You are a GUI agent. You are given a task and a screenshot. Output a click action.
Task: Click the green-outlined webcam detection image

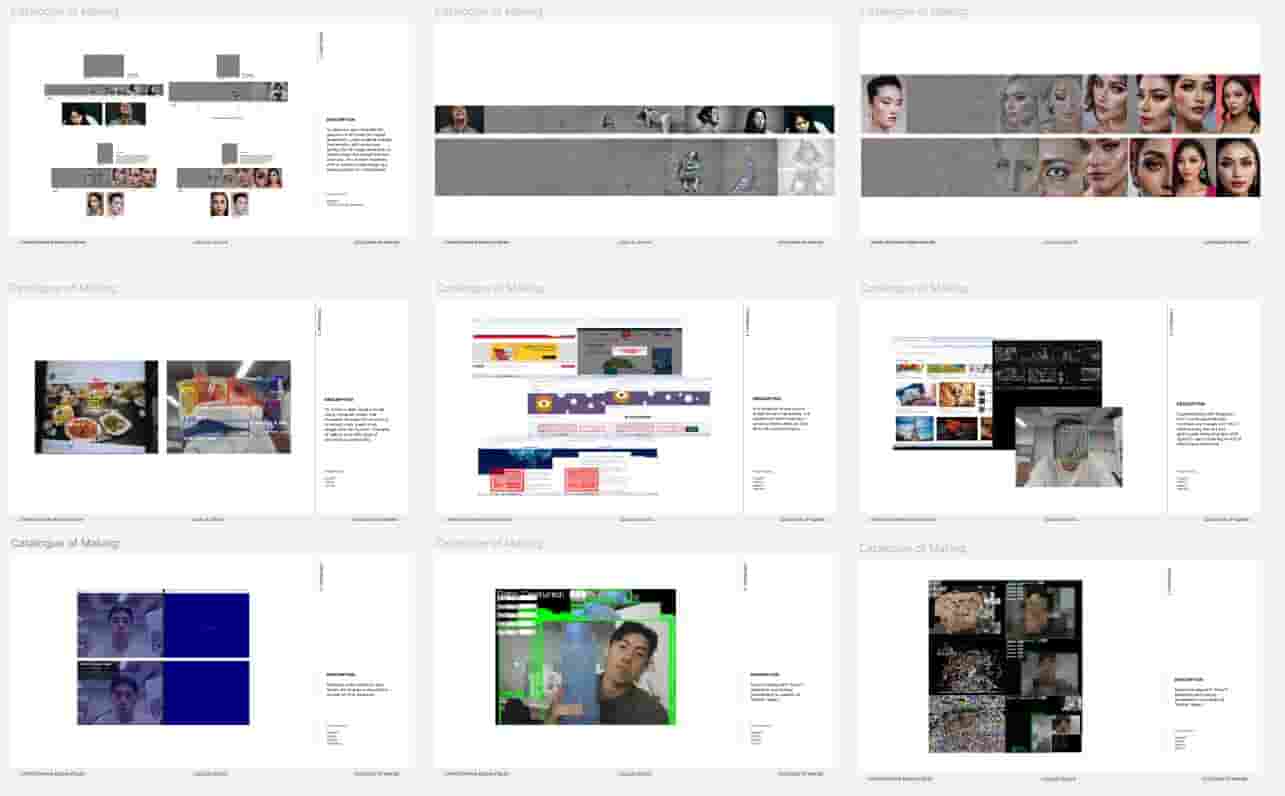click(x=585, y=657)
